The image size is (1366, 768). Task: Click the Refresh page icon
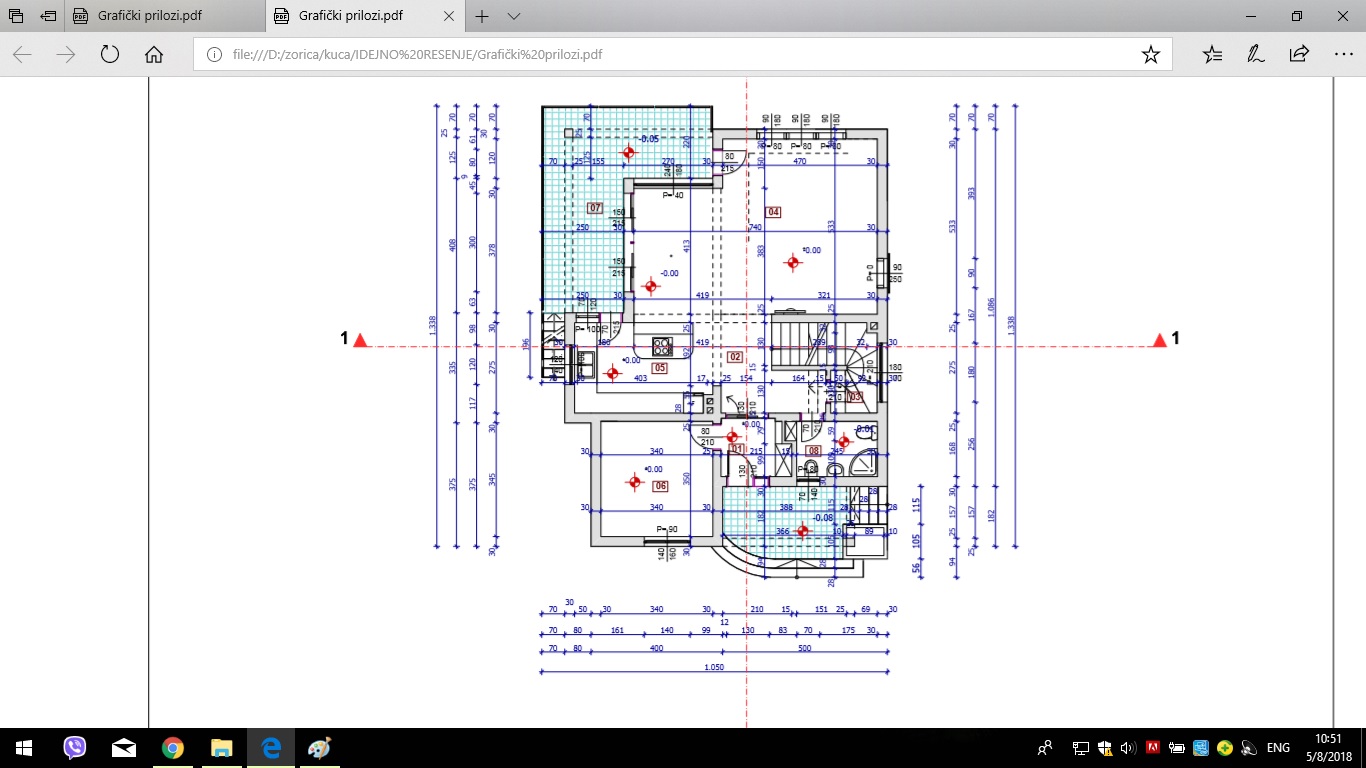[x=110, y=55]
